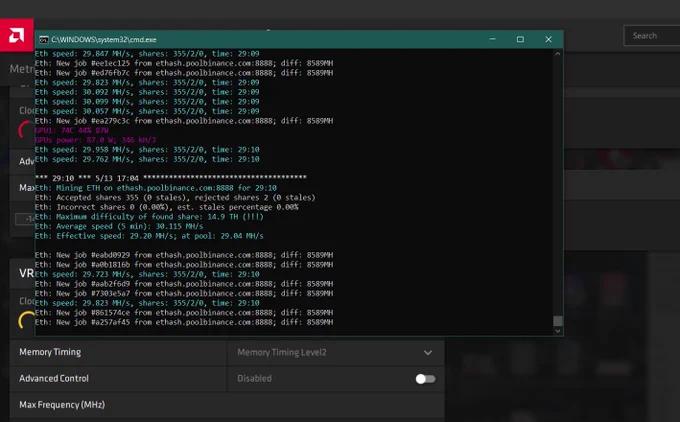Click the red clock gauge in AMD software
This screenshot has height=422, width=680.
click(x=26, y=130)
